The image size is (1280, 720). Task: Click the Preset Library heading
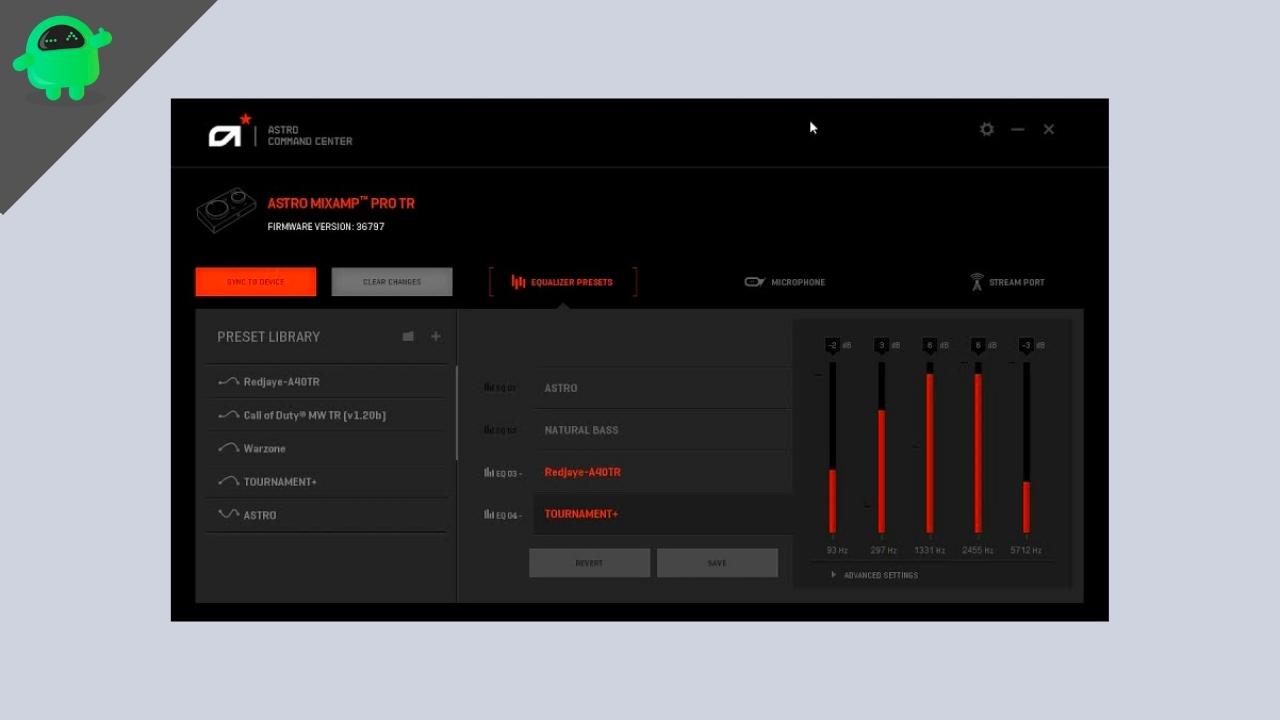click(x=269, y=337)
